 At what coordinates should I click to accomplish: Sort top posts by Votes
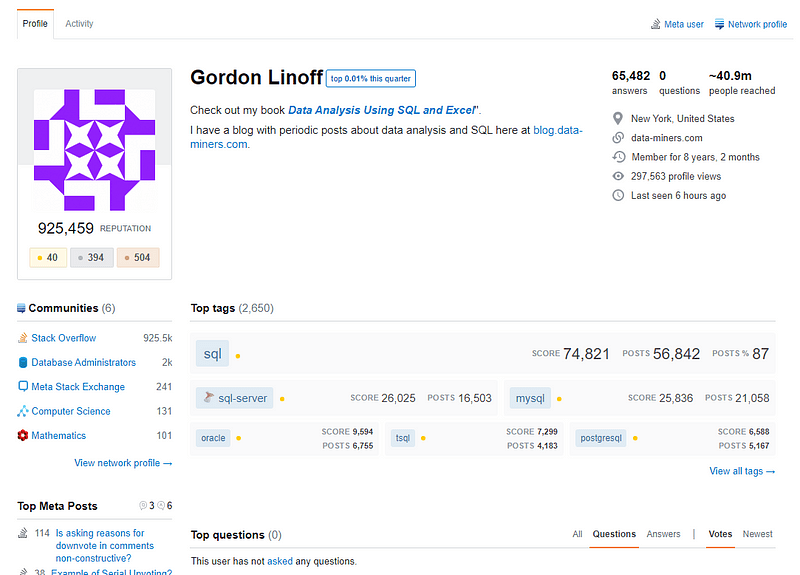[x=720, y=534]
